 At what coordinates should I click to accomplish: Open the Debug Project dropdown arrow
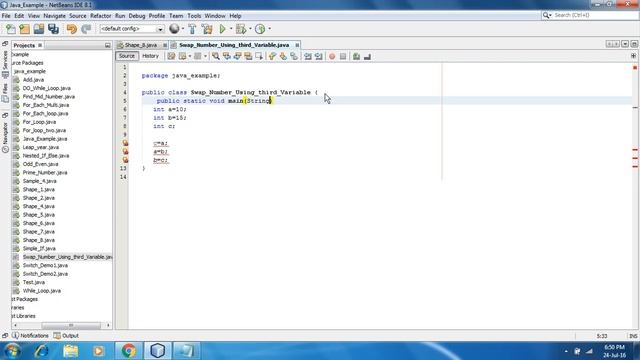tap(250, 29)
